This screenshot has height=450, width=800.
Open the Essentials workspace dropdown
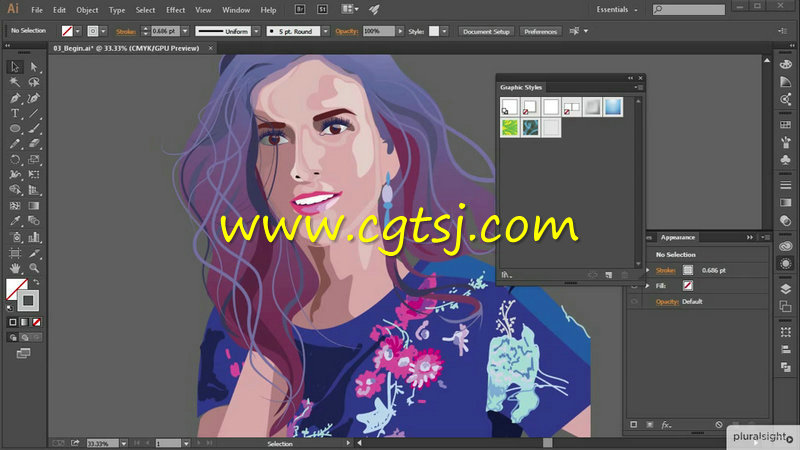617,10
